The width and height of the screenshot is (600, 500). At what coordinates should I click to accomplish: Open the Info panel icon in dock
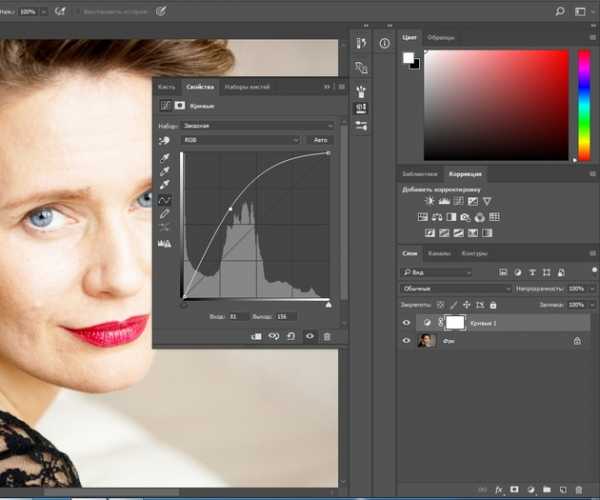click(385, 43)
